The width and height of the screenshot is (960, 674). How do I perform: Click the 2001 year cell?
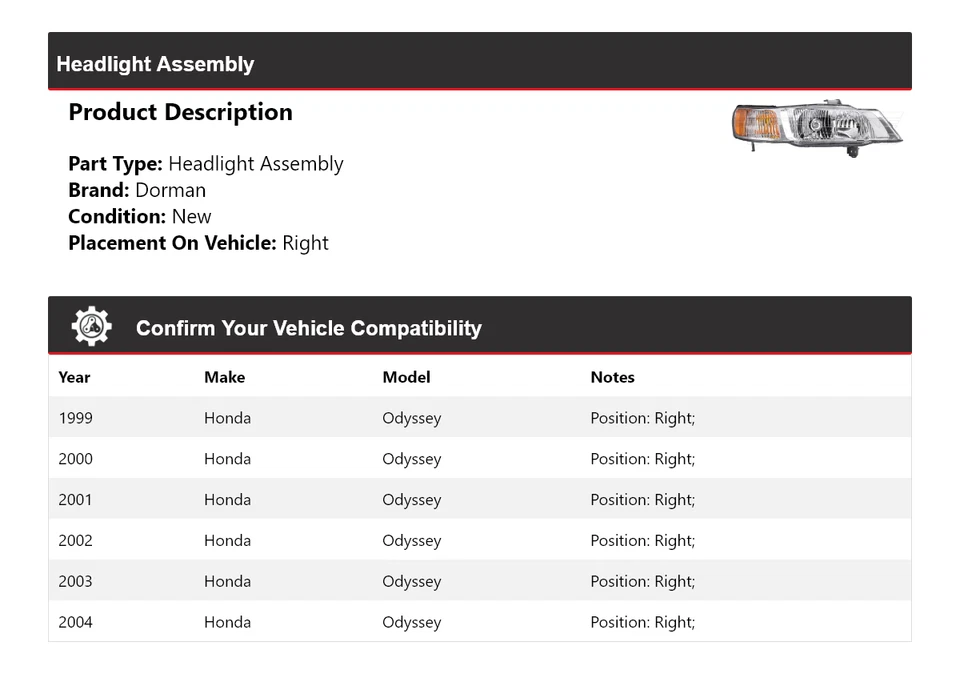75,500
